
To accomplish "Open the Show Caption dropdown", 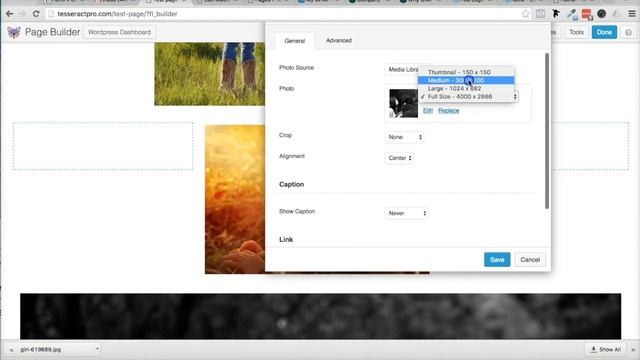I will click(x=407, y=213).
